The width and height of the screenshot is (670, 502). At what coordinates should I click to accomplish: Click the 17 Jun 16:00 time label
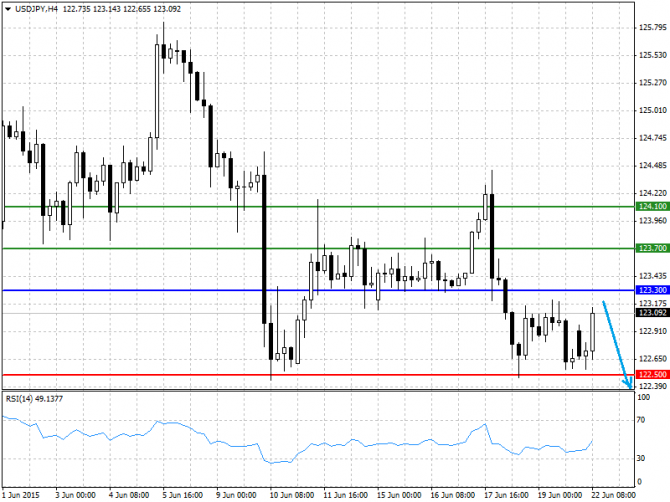[x=506, y=495]
